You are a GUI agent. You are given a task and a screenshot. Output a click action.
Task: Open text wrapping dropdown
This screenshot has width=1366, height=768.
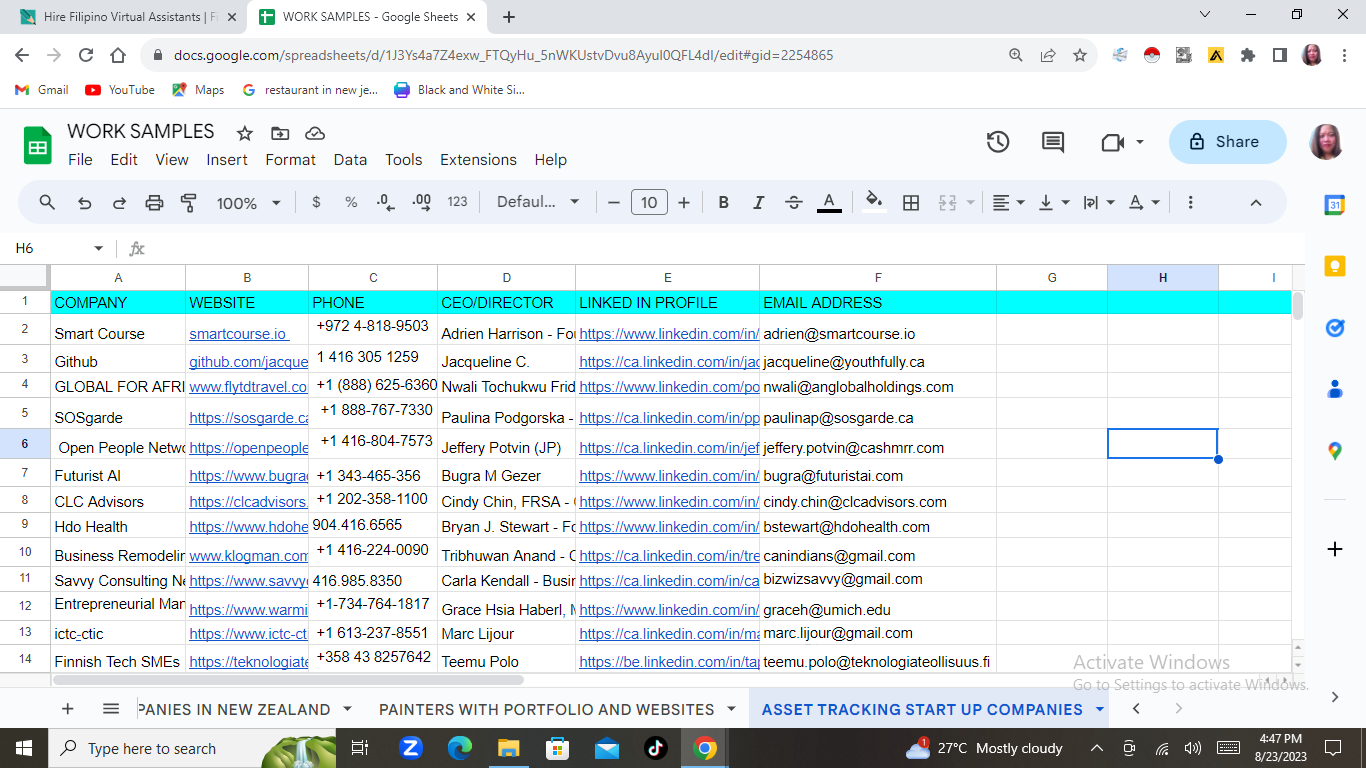point(1098,202)
